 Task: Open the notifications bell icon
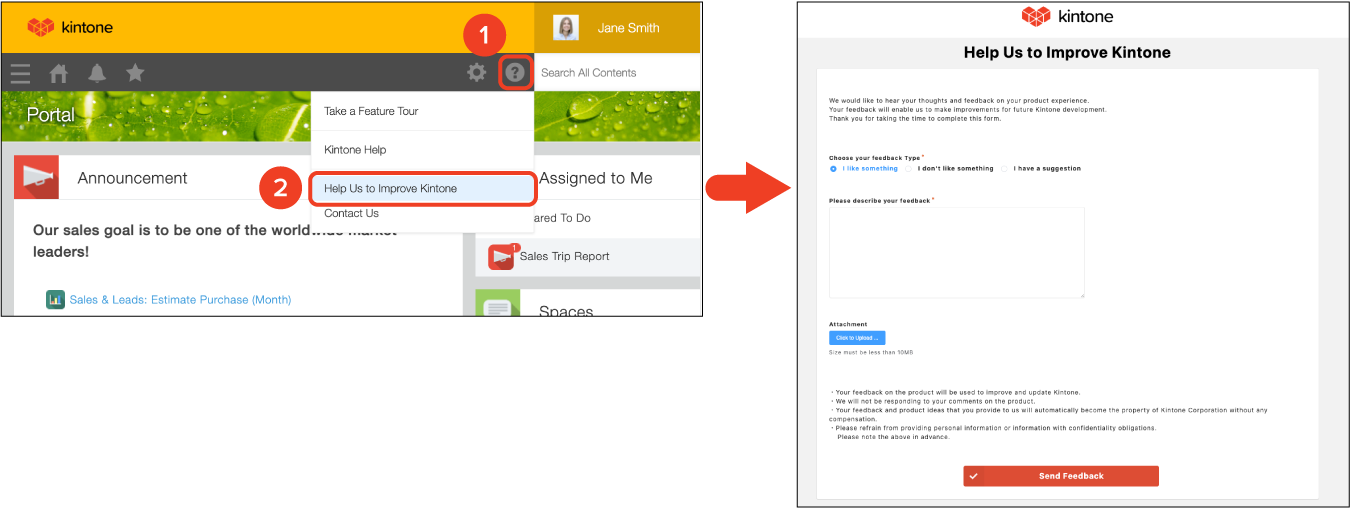coord(97,73)
